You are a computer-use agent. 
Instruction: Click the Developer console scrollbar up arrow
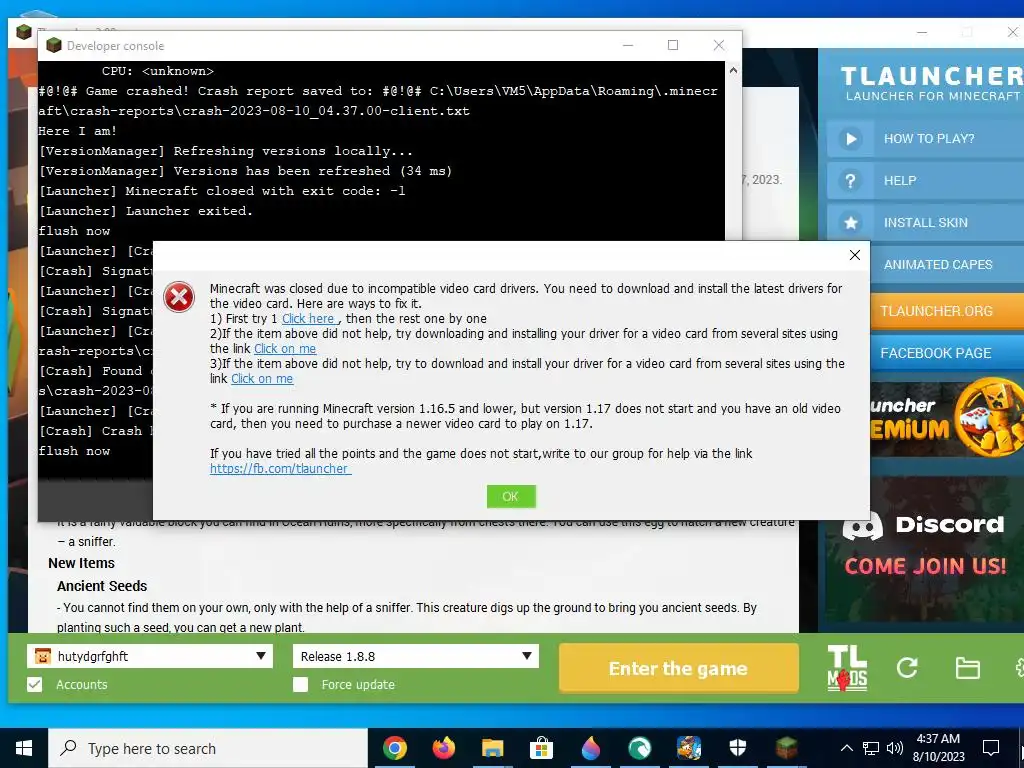733,70
